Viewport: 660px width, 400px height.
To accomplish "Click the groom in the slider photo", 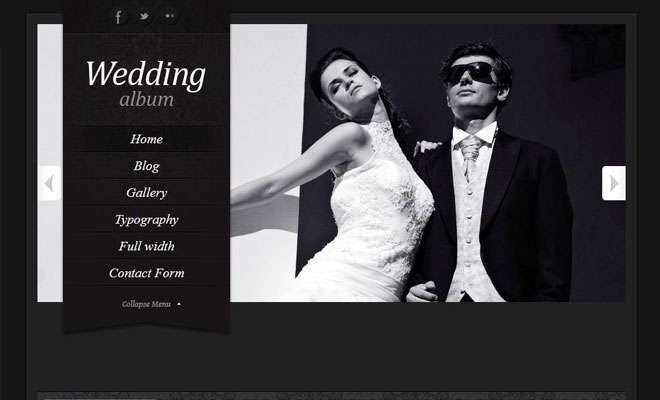I will pyautogui.click(x=490, y=200).
